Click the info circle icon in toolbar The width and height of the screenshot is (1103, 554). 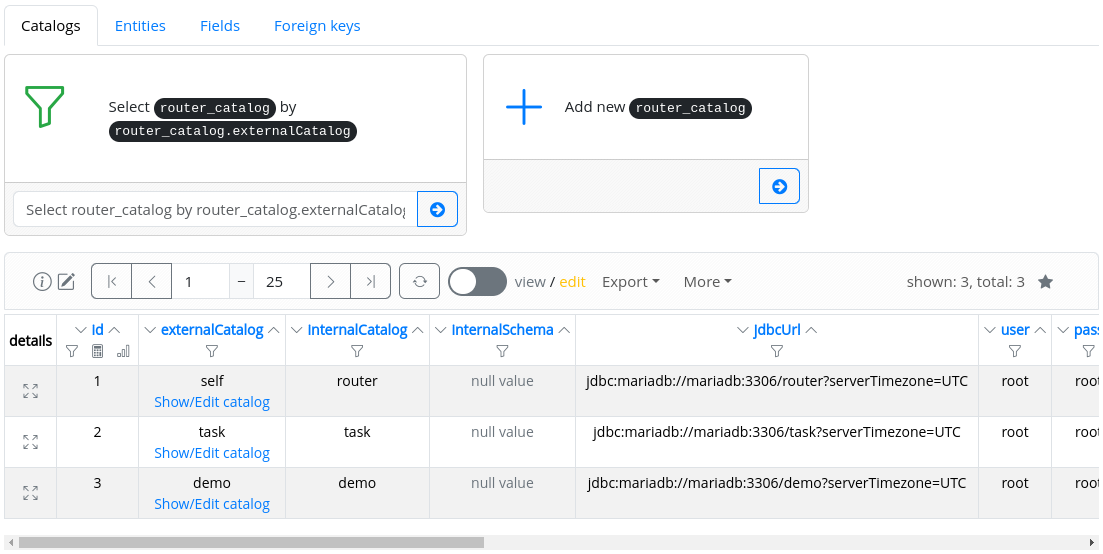[42, 282]
